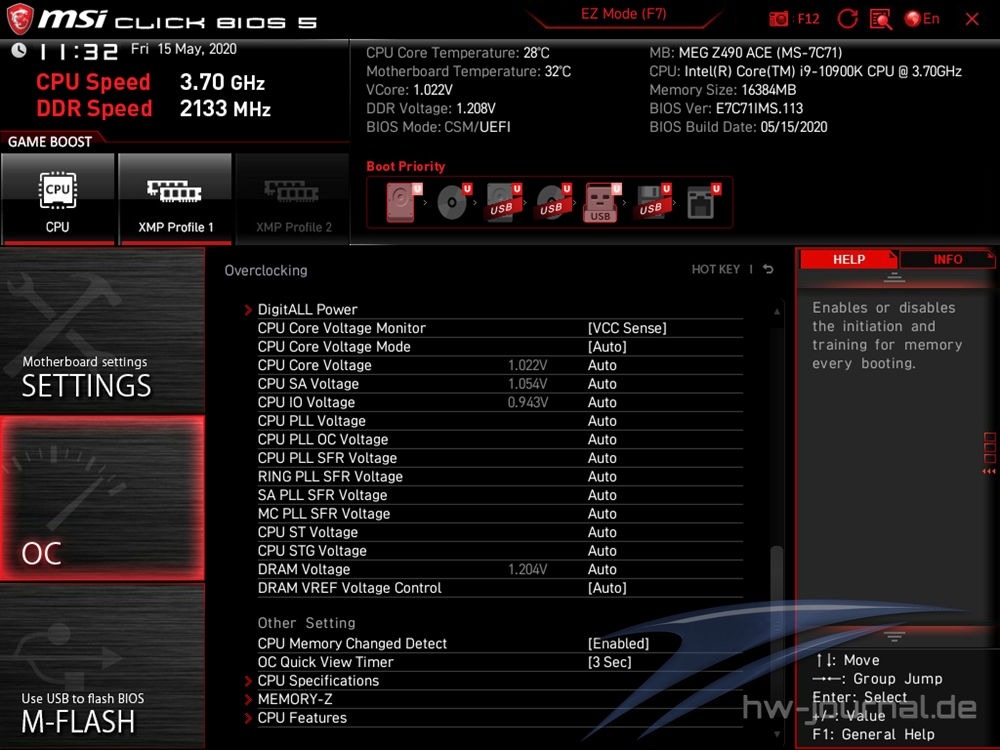Open the search magnifier icon in the top bar
1000x750 pixels.
881,19
